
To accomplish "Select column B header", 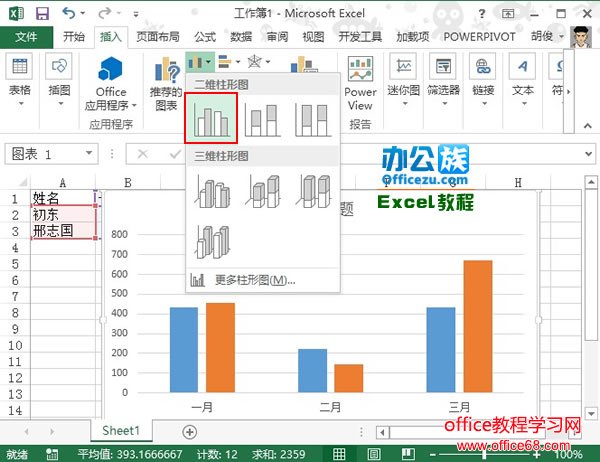I will 128,183.
